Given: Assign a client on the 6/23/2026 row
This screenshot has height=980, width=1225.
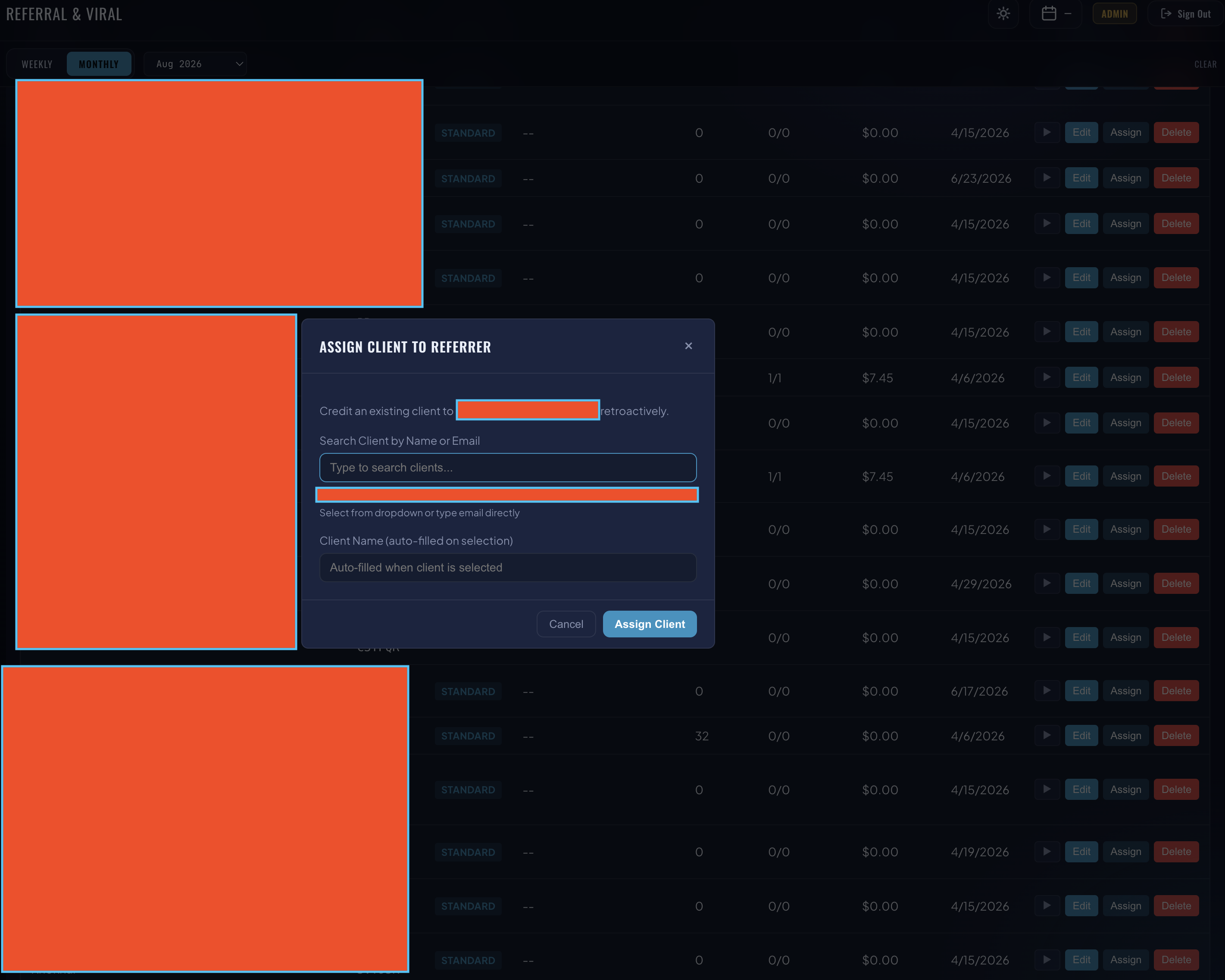Looking at the screenshot, I should click(x=1125, y=178).
